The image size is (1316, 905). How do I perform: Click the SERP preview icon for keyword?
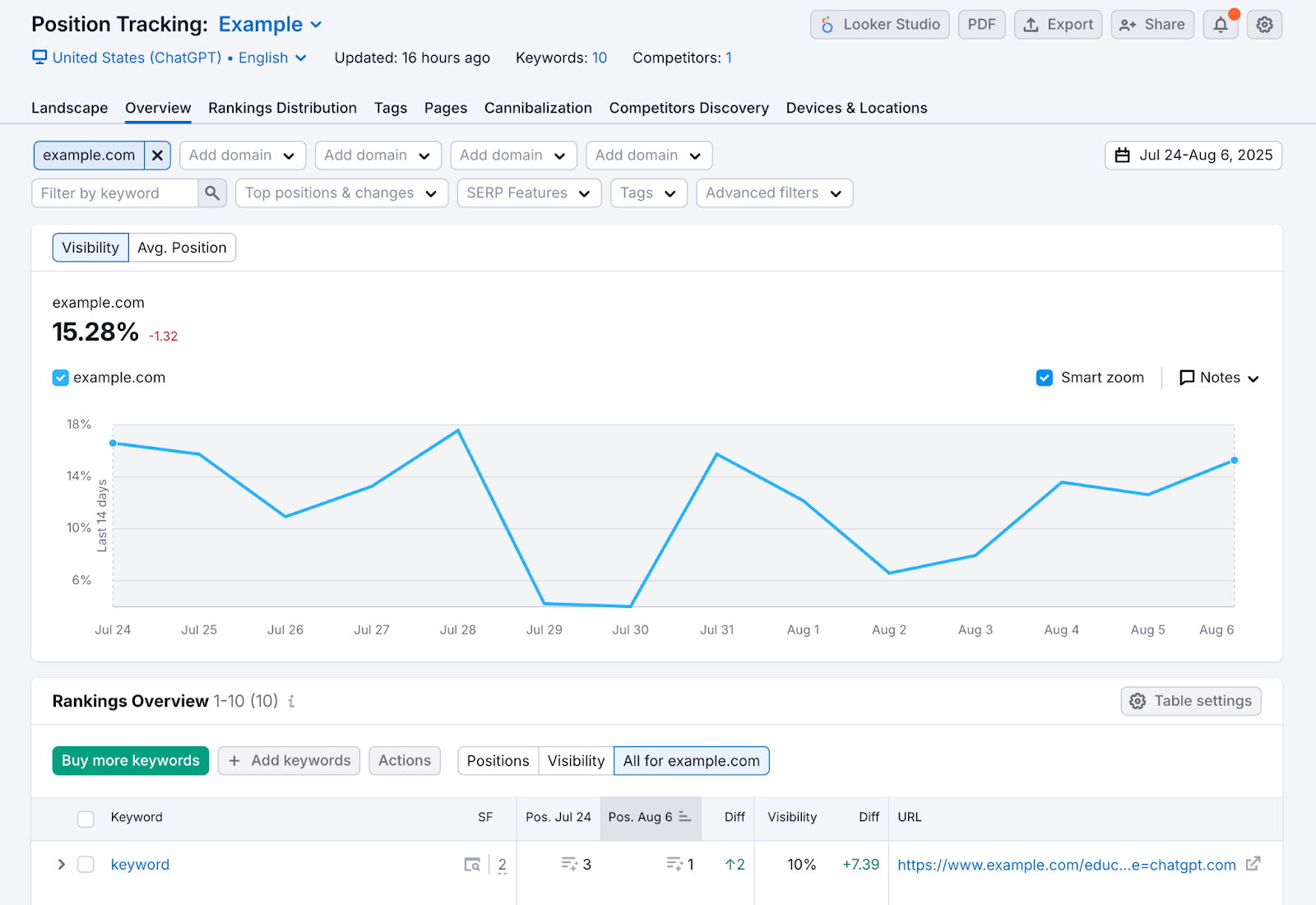click(473, 865)
